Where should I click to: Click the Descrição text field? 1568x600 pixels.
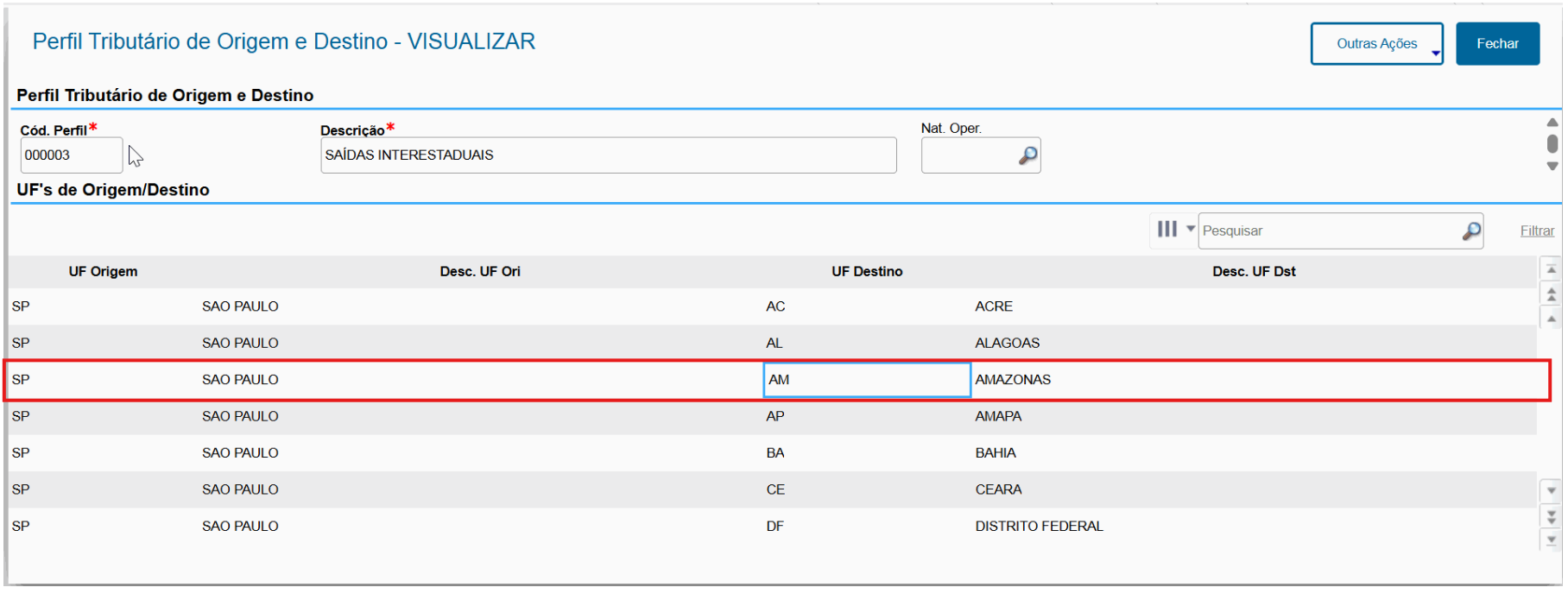[608, 155]
